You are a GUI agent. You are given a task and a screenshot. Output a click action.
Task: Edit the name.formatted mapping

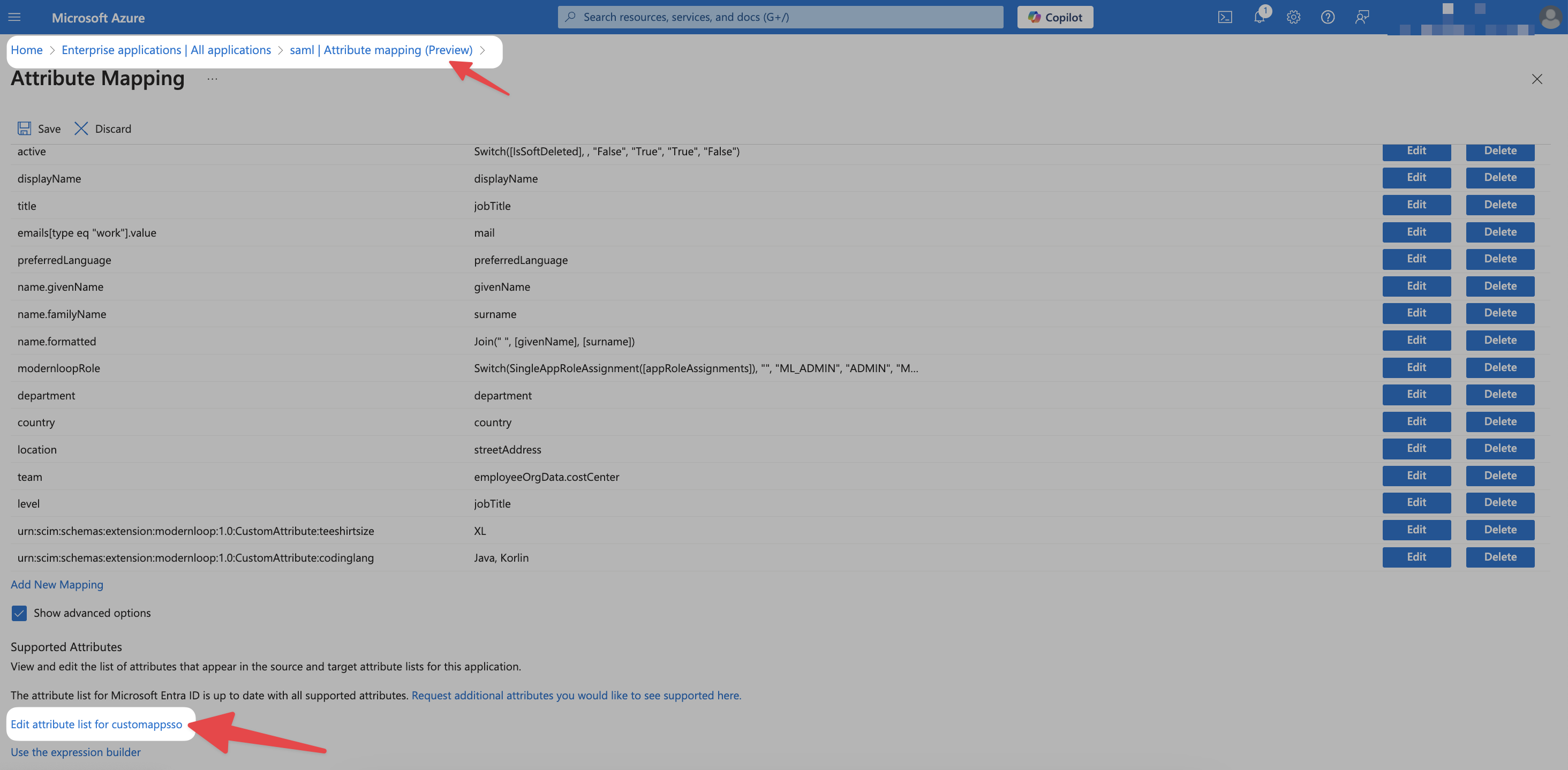tap(1416, 340)
